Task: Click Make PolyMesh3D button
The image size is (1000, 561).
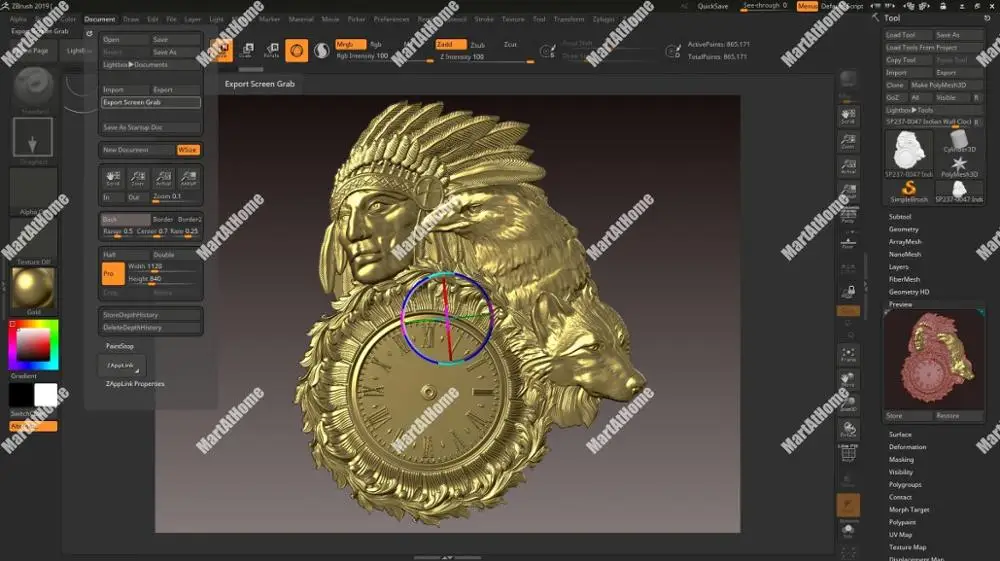Action: pos(945,85)
